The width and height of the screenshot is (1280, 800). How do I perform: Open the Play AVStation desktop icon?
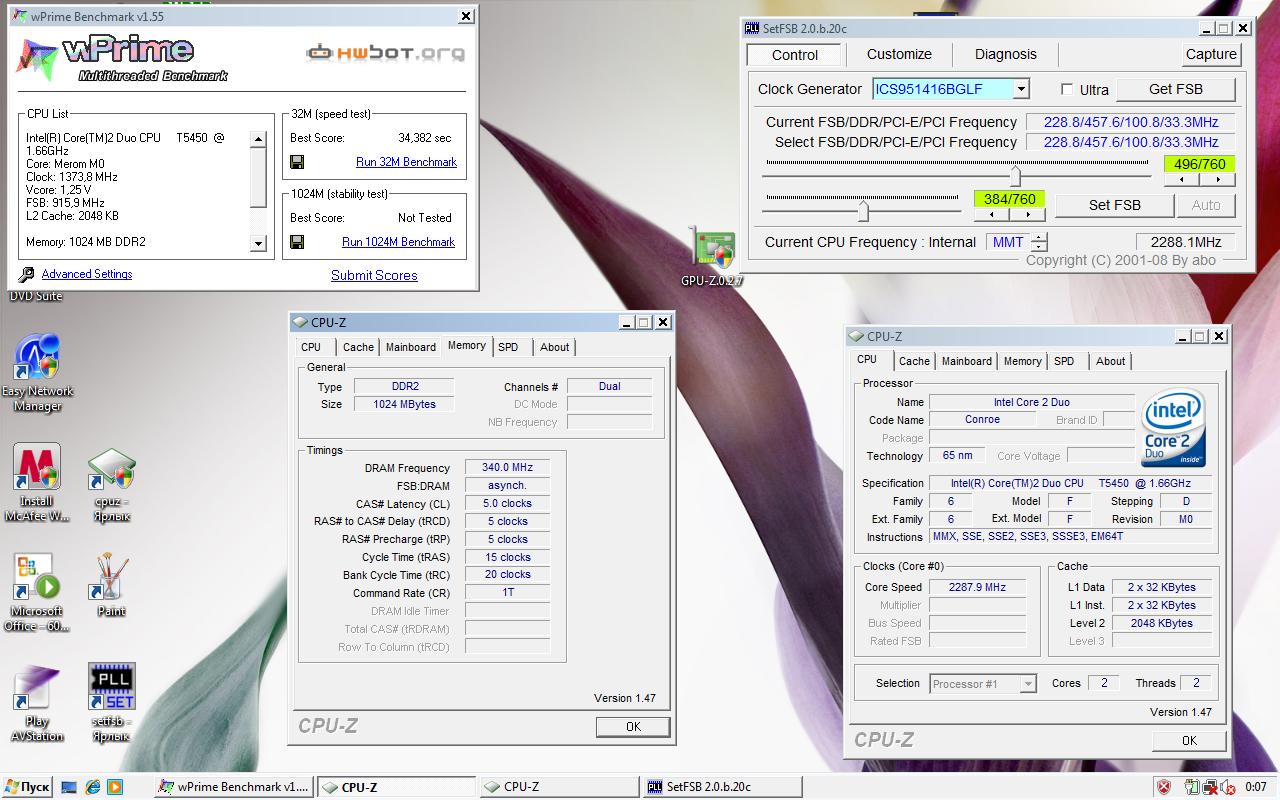coord(37,703)
